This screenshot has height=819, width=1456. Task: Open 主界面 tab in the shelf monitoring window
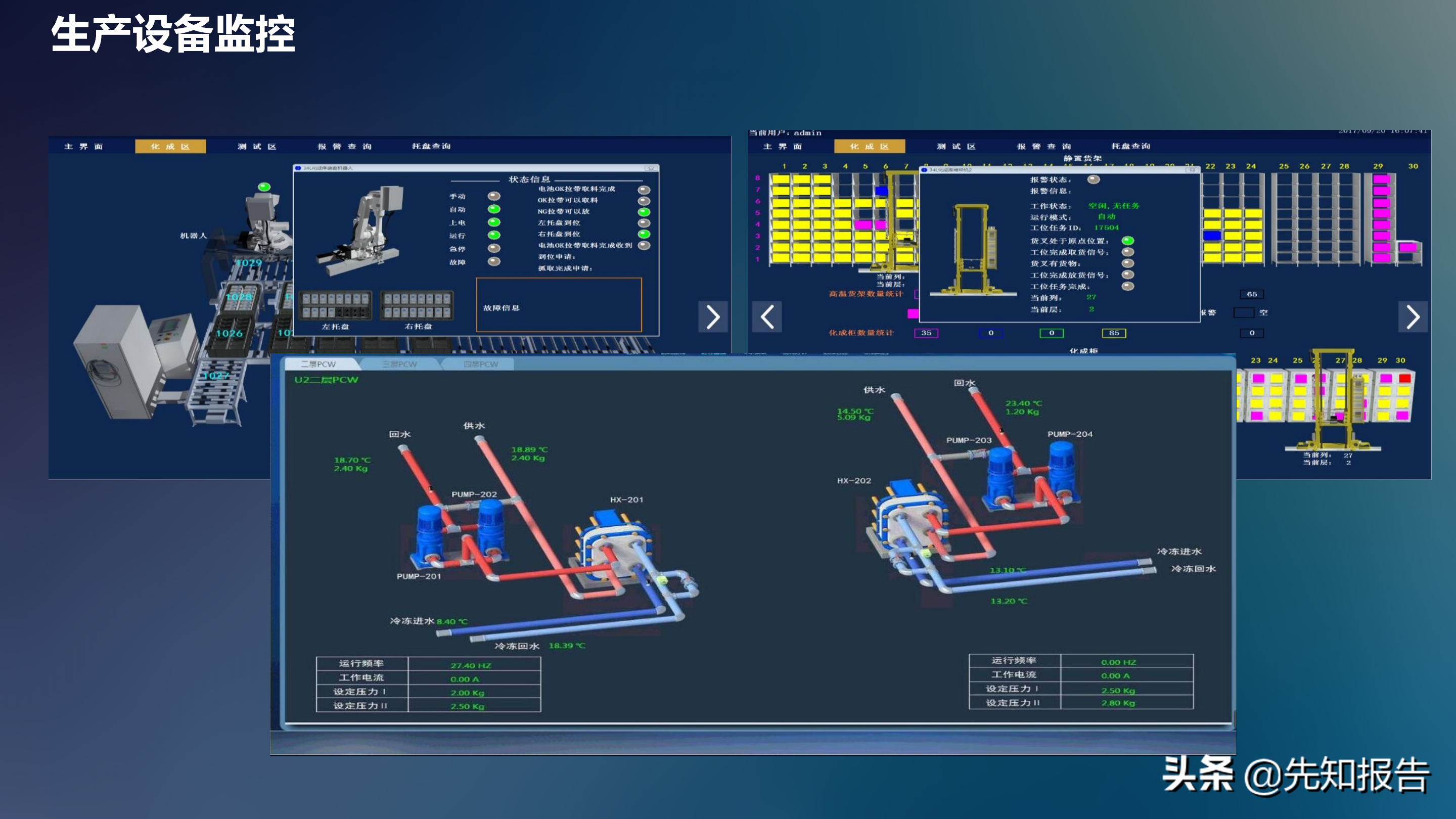point(783,147)
